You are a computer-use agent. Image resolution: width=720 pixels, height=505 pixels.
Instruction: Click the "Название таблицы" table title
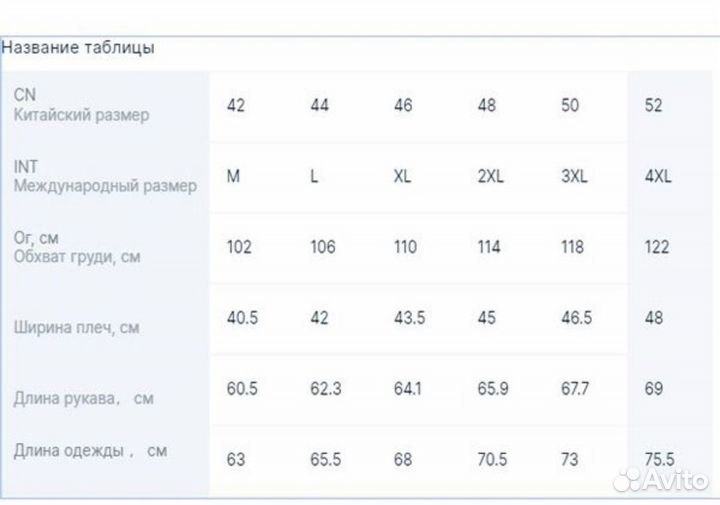tap(78, 48)
